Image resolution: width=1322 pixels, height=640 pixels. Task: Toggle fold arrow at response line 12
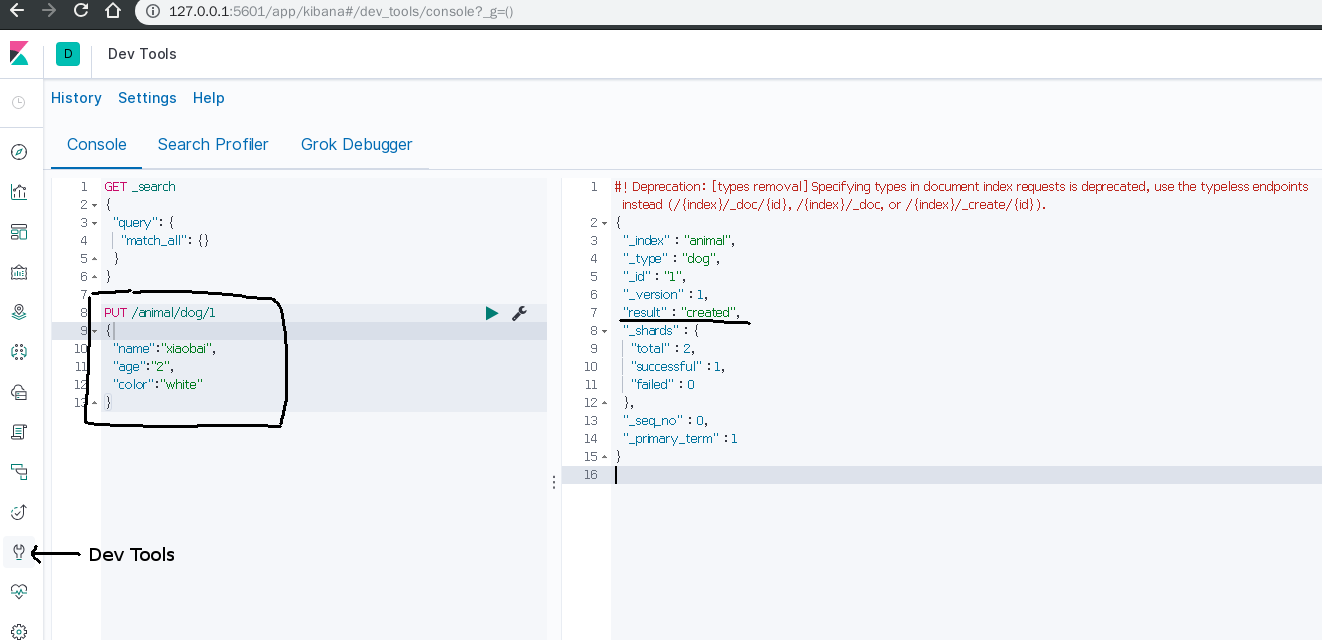coord(605,403)
